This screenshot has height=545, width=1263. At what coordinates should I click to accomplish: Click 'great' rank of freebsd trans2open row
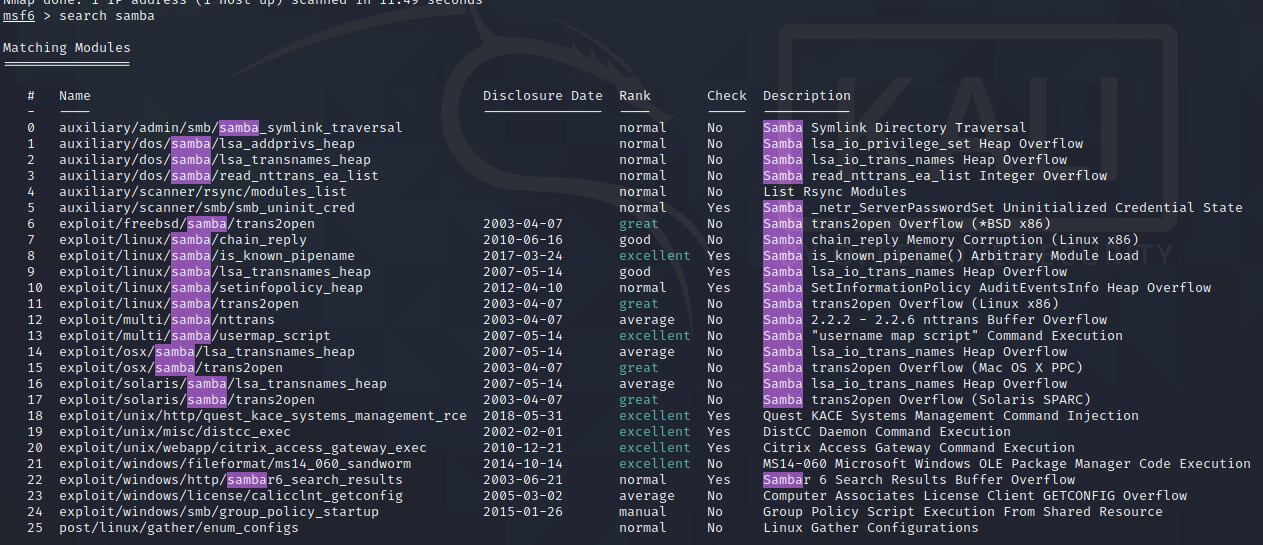click(639, 224)
